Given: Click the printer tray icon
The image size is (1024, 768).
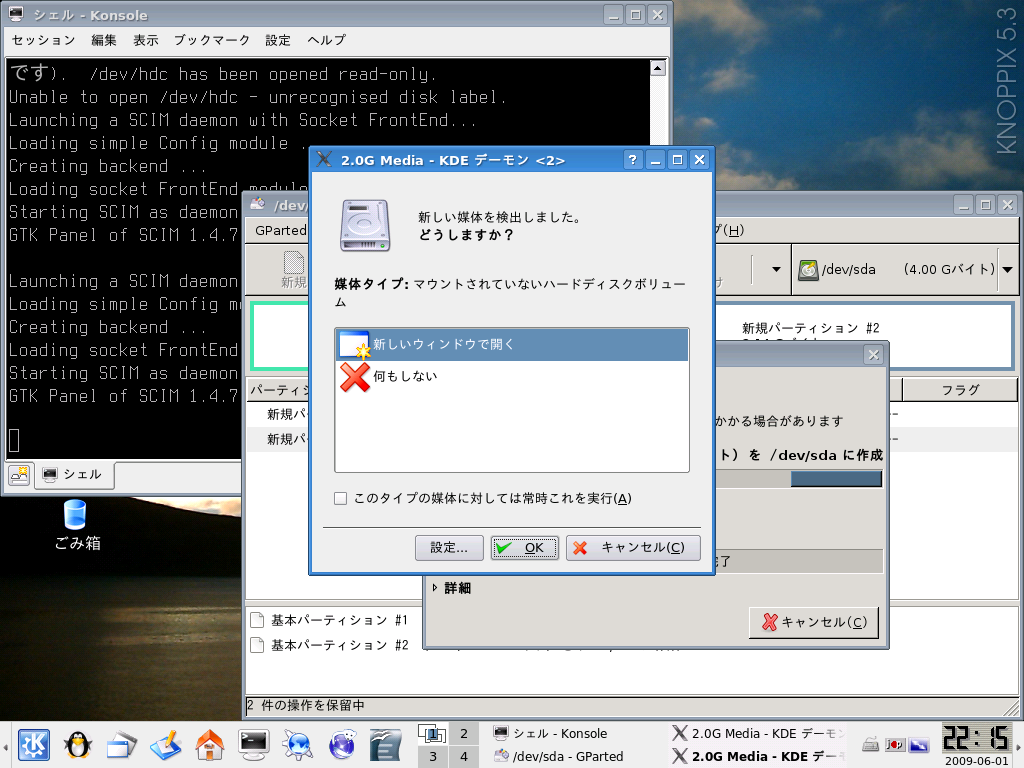Looking at the screenshot, I should coord(871,744).
